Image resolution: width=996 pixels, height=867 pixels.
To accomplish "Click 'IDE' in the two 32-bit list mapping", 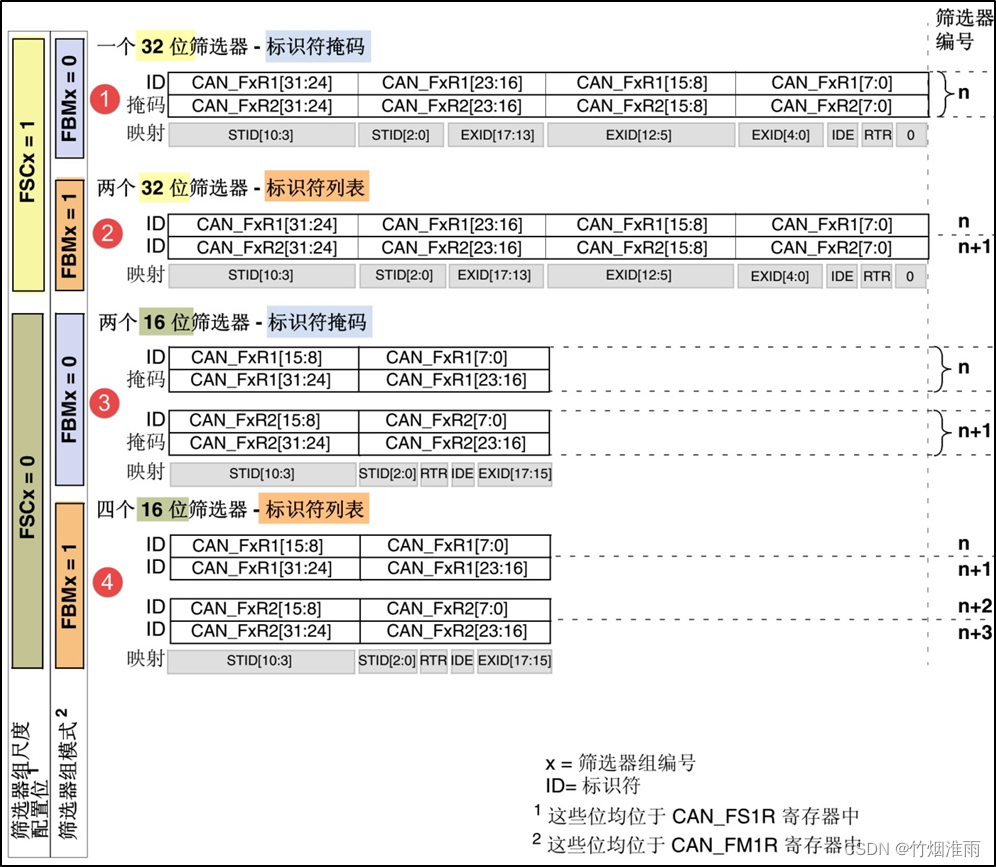I will 842,276.
